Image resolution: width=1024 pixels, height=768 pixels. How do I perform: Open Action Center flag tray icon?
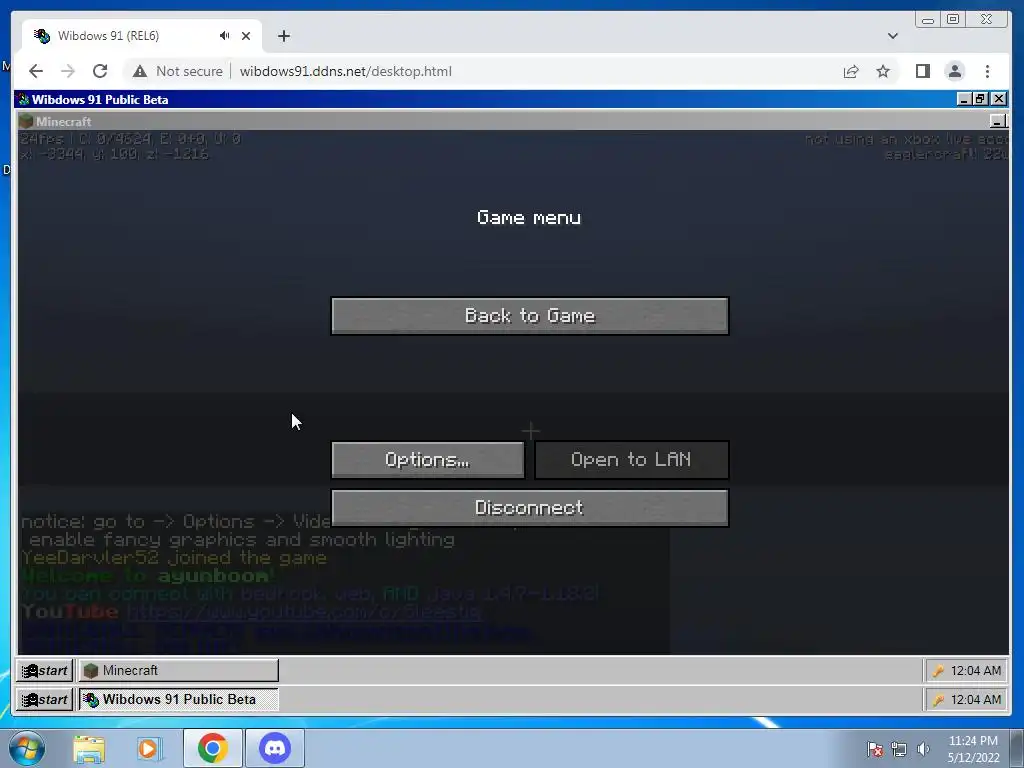(x=875, y=749)
